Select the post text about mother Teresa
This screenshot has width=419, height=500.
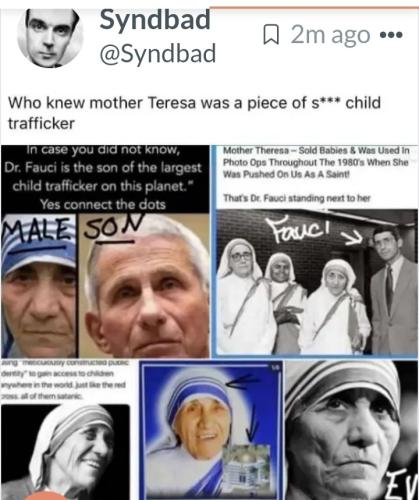coord(194,113)
